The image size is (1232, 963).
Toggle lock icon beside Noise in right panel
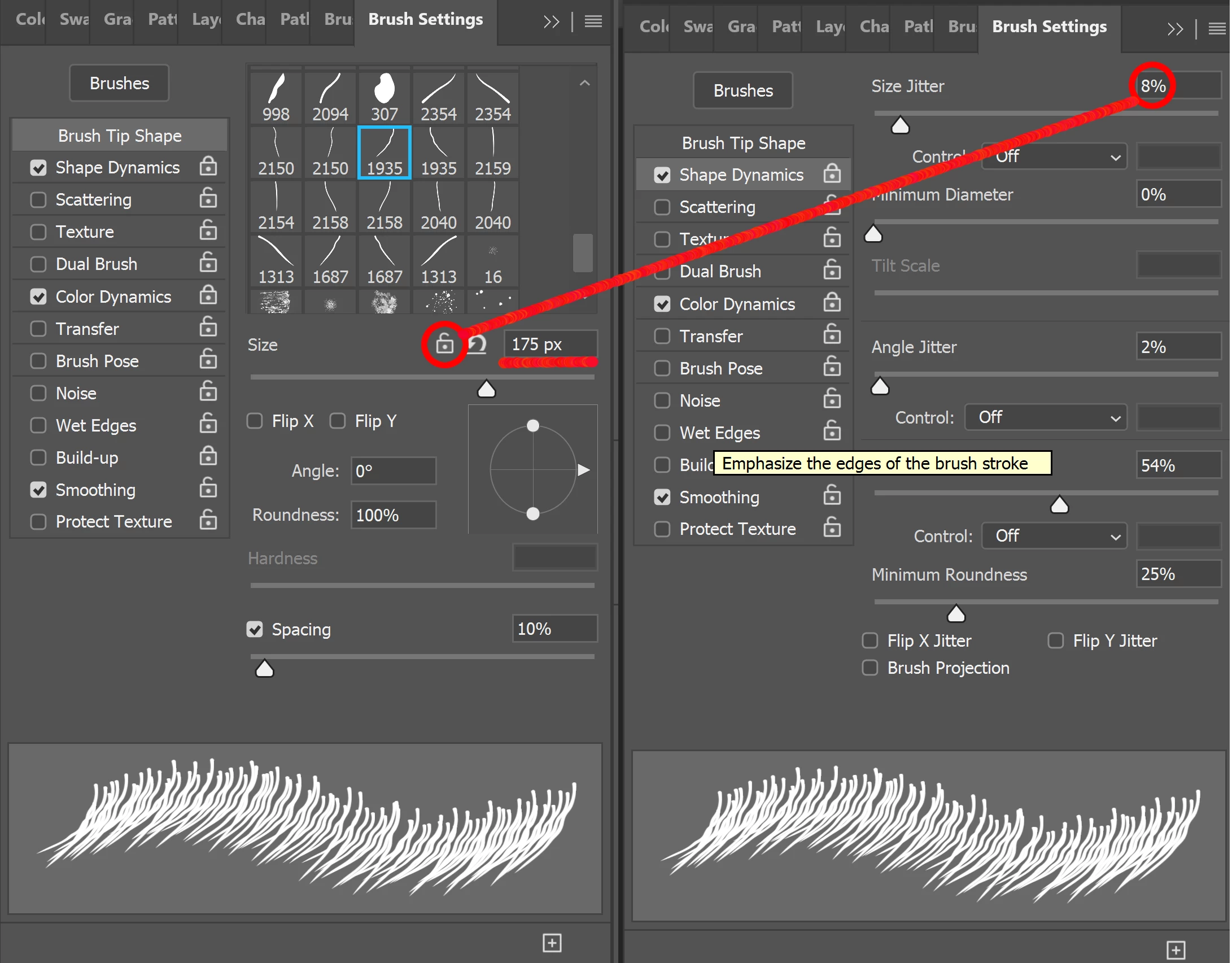832,399
